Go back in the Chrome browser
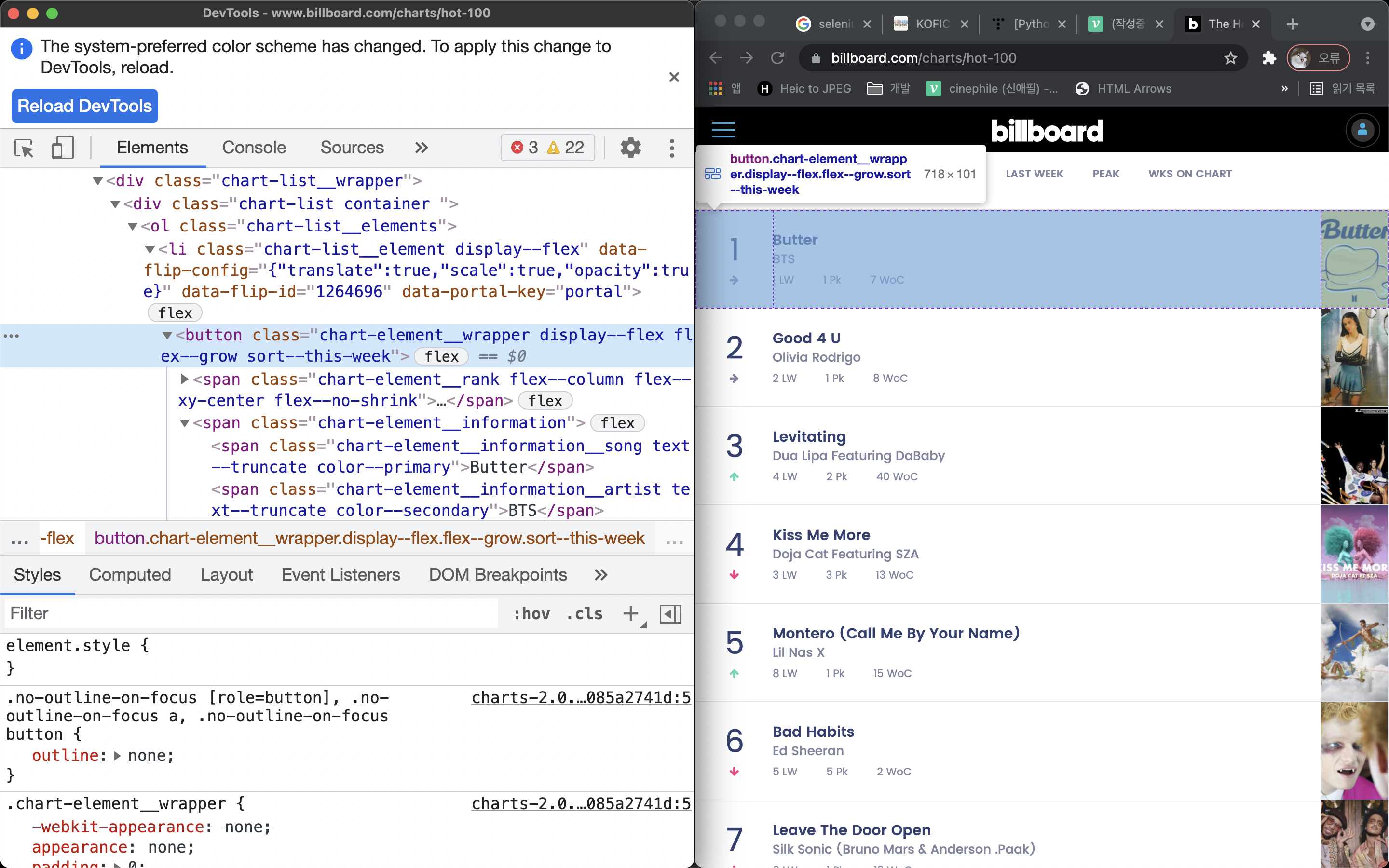This screenshot has height=868, width=1389. 715,58
